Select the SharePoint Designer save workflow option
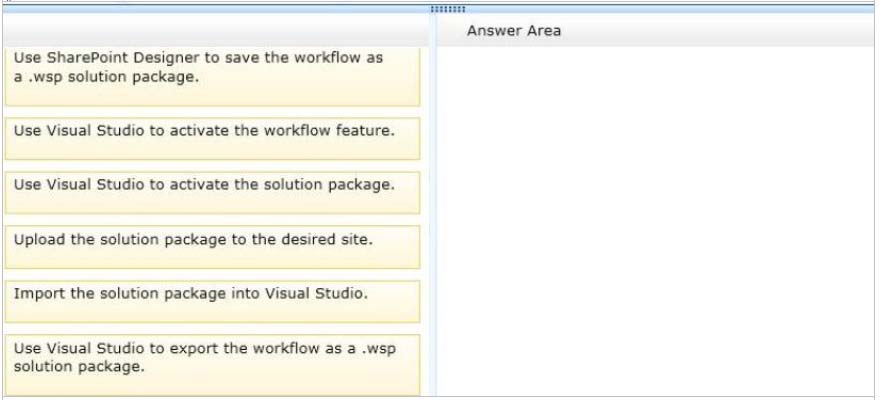Screen dimensions: 879x400 (x=212, y=76)
